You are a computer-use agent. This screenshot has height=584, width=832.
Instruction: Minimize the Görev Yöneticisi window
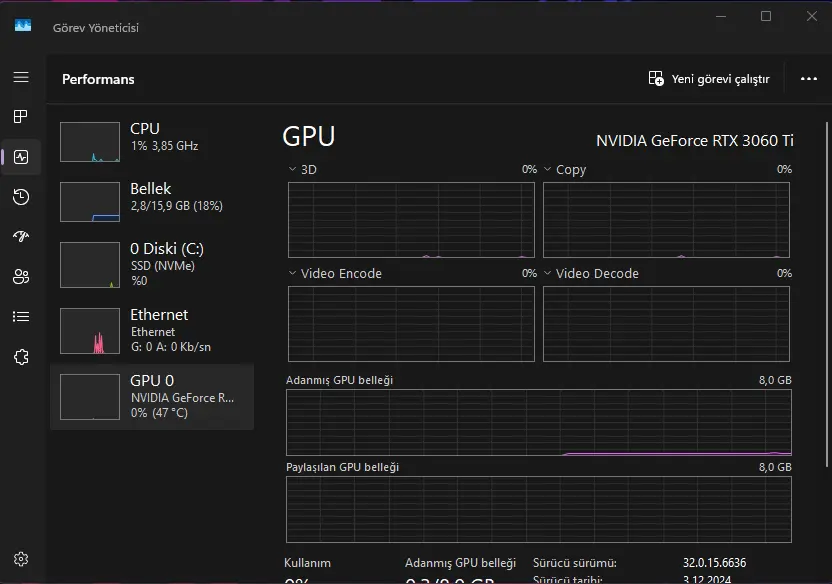point(721,16)
